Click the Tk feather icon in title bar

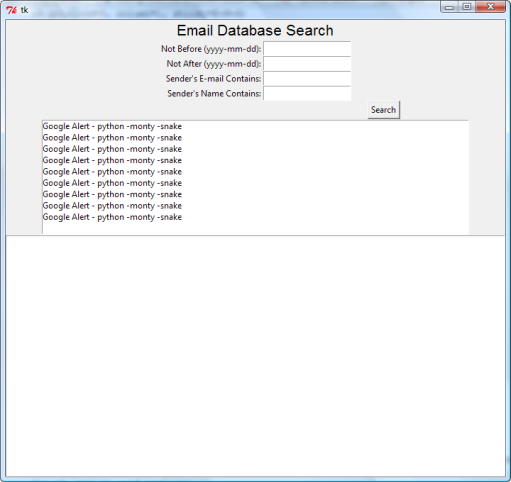pos(11,10)
